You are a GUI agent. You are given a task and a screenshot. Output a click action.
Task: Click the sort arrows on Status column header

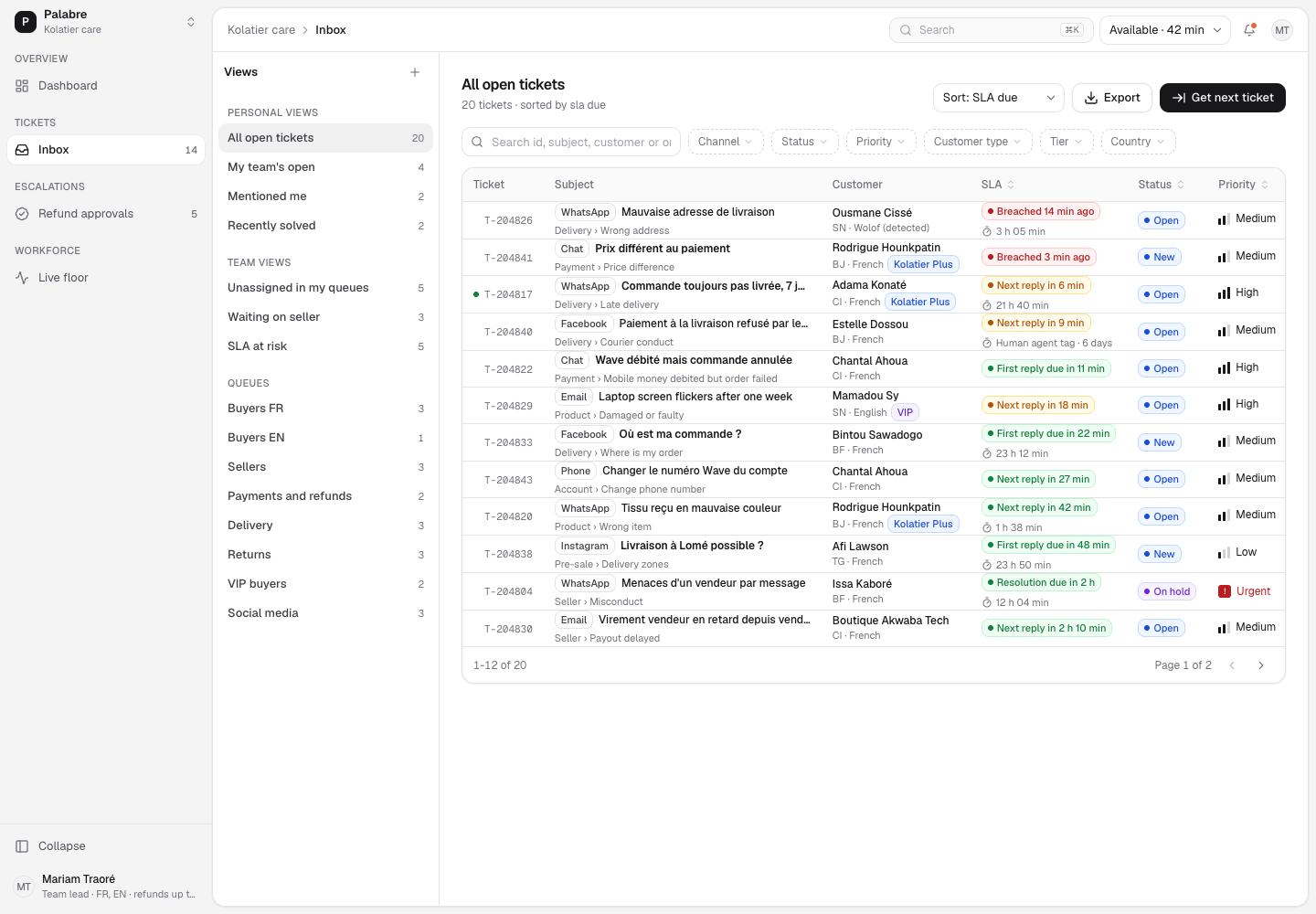[x=1181, y=185]
